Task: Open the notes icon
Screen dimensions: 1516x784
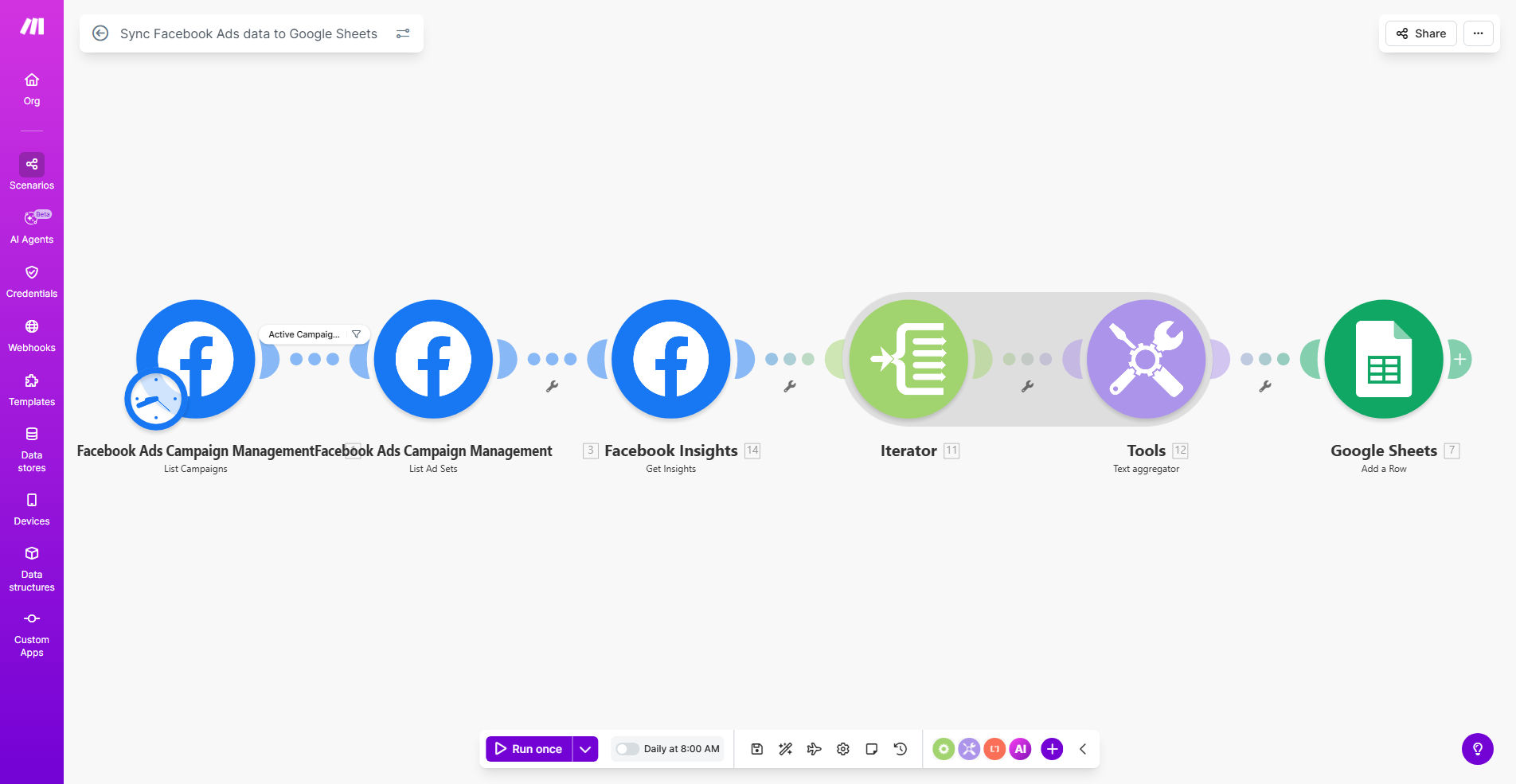Action: click(872, 749)
